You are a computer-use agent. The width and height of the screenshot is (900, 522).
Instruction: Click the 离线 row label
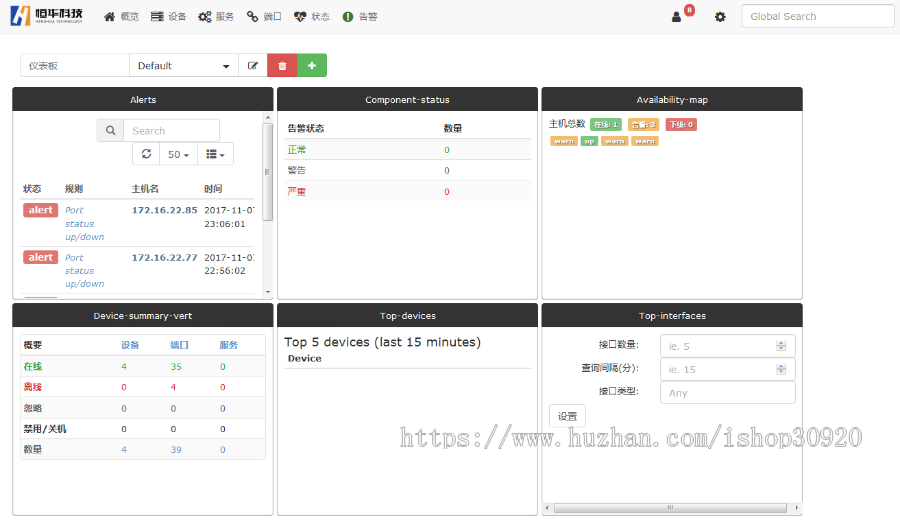[x=33, y=387]
